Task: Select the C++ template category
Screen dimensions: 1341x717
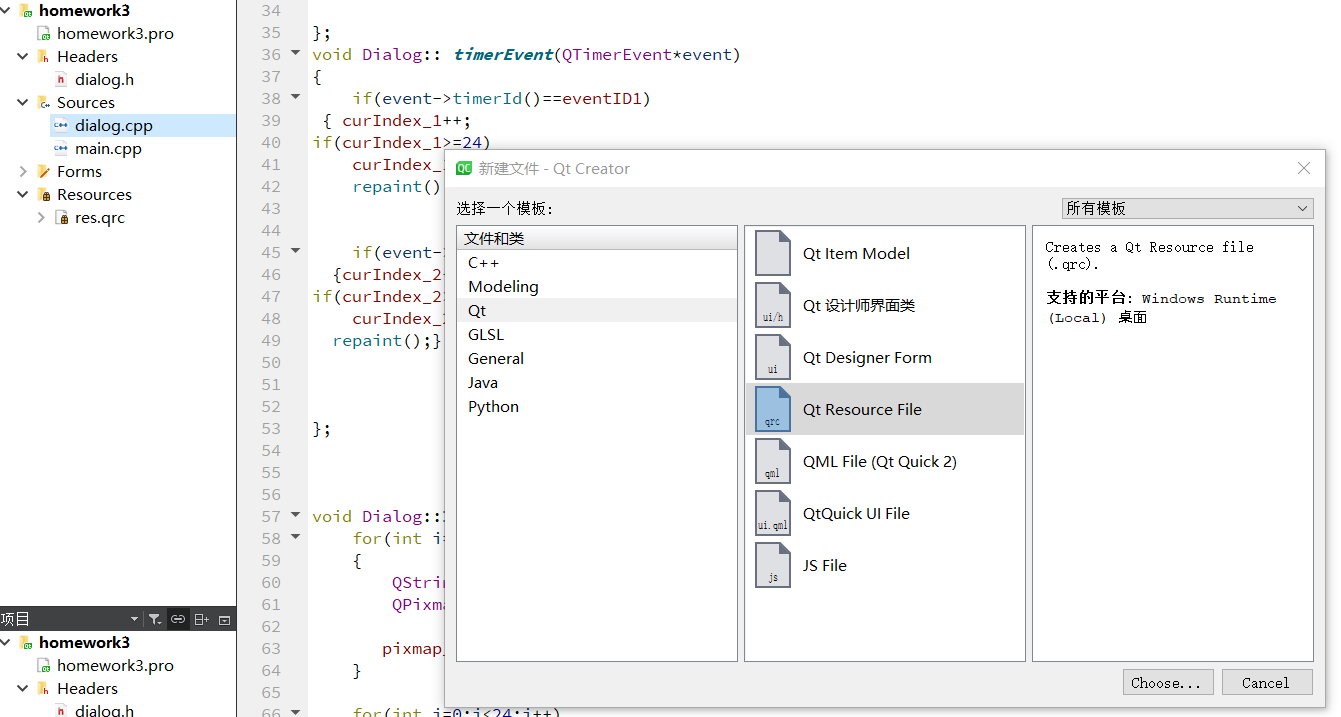Action: [x=597, y=262]
